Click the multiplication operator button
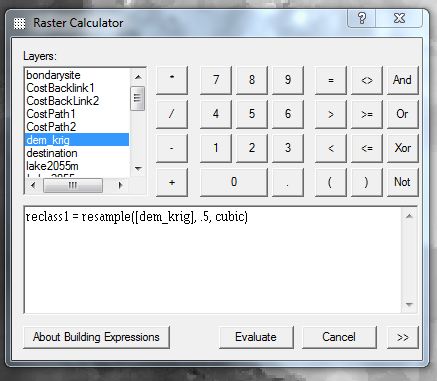437x381 pixels. point(172,80)
